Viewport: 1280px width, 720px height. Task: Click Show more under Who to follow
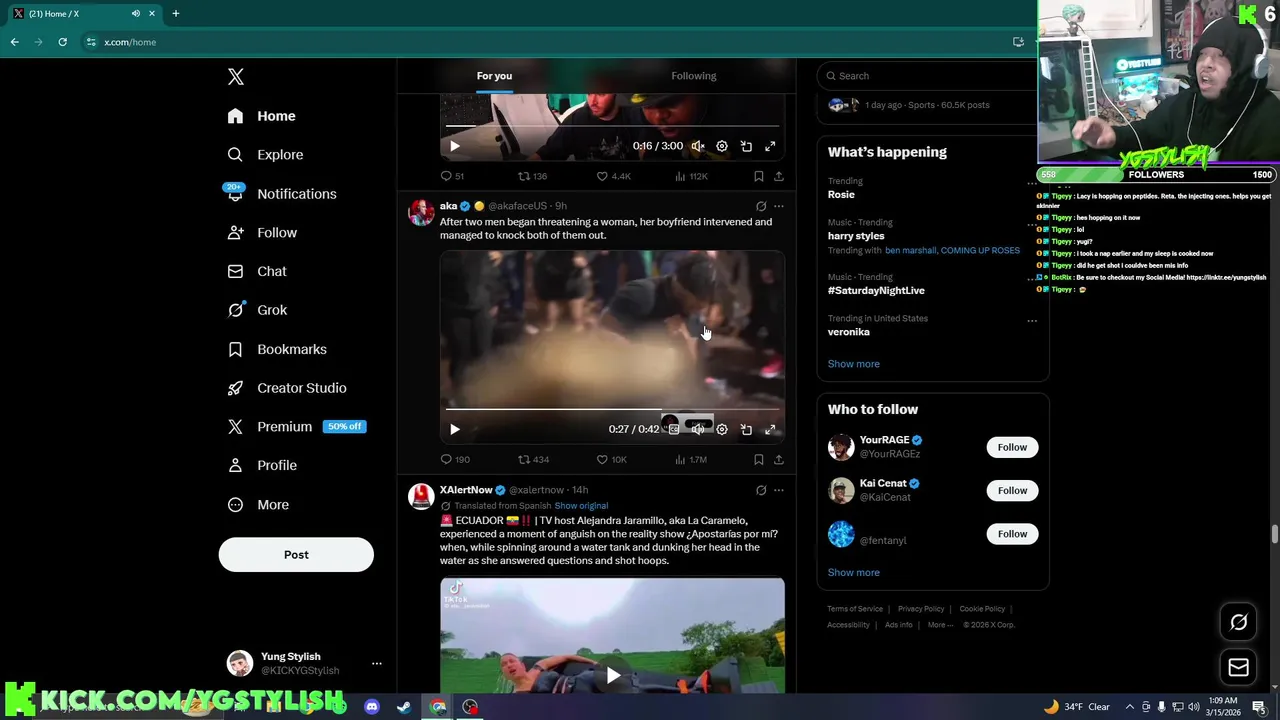point(853,573)
